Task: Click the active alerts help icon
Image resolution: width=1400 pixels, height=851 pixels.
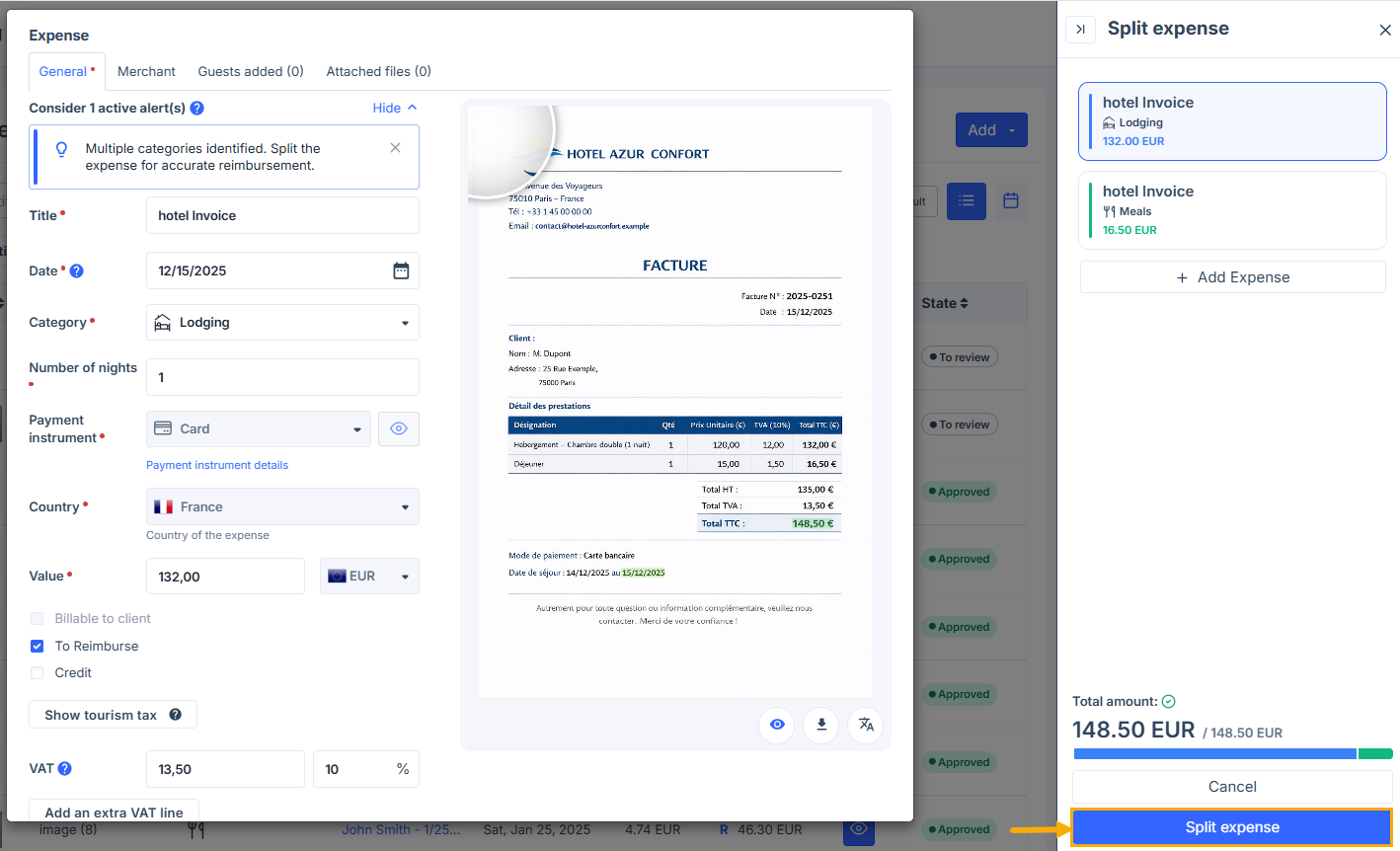Action: [x=196, y=108]
